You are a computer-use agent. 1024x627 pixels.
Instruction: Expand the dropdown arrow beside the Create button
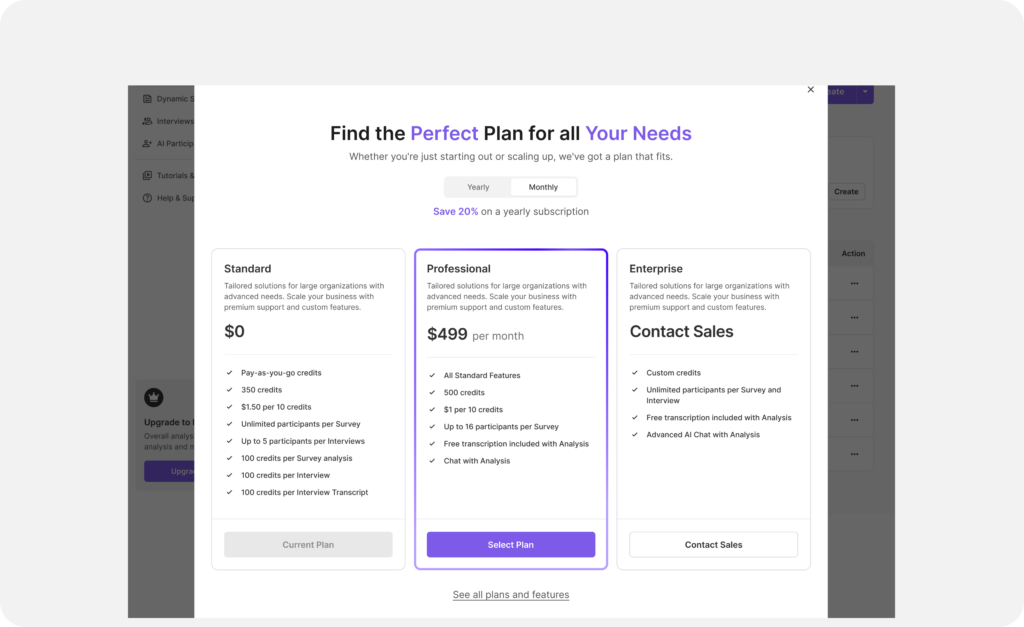(865, 92)
